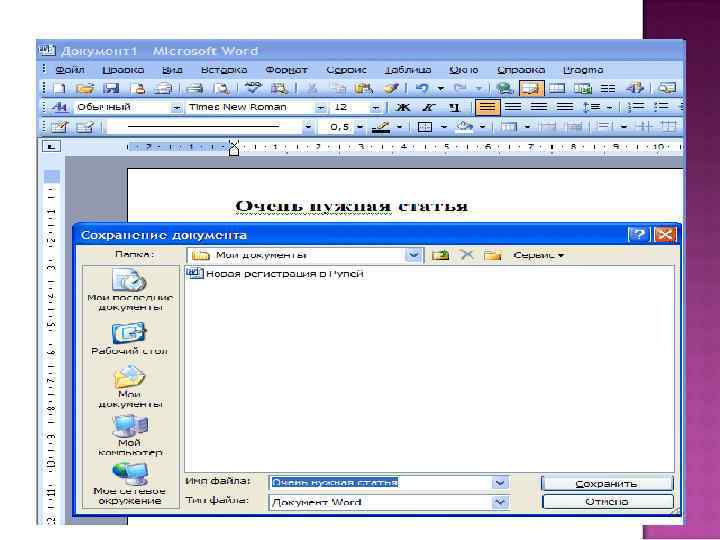Create a new folder icon in dialog
The width and height of the screenshot is (720, 540).
[493, 255]
